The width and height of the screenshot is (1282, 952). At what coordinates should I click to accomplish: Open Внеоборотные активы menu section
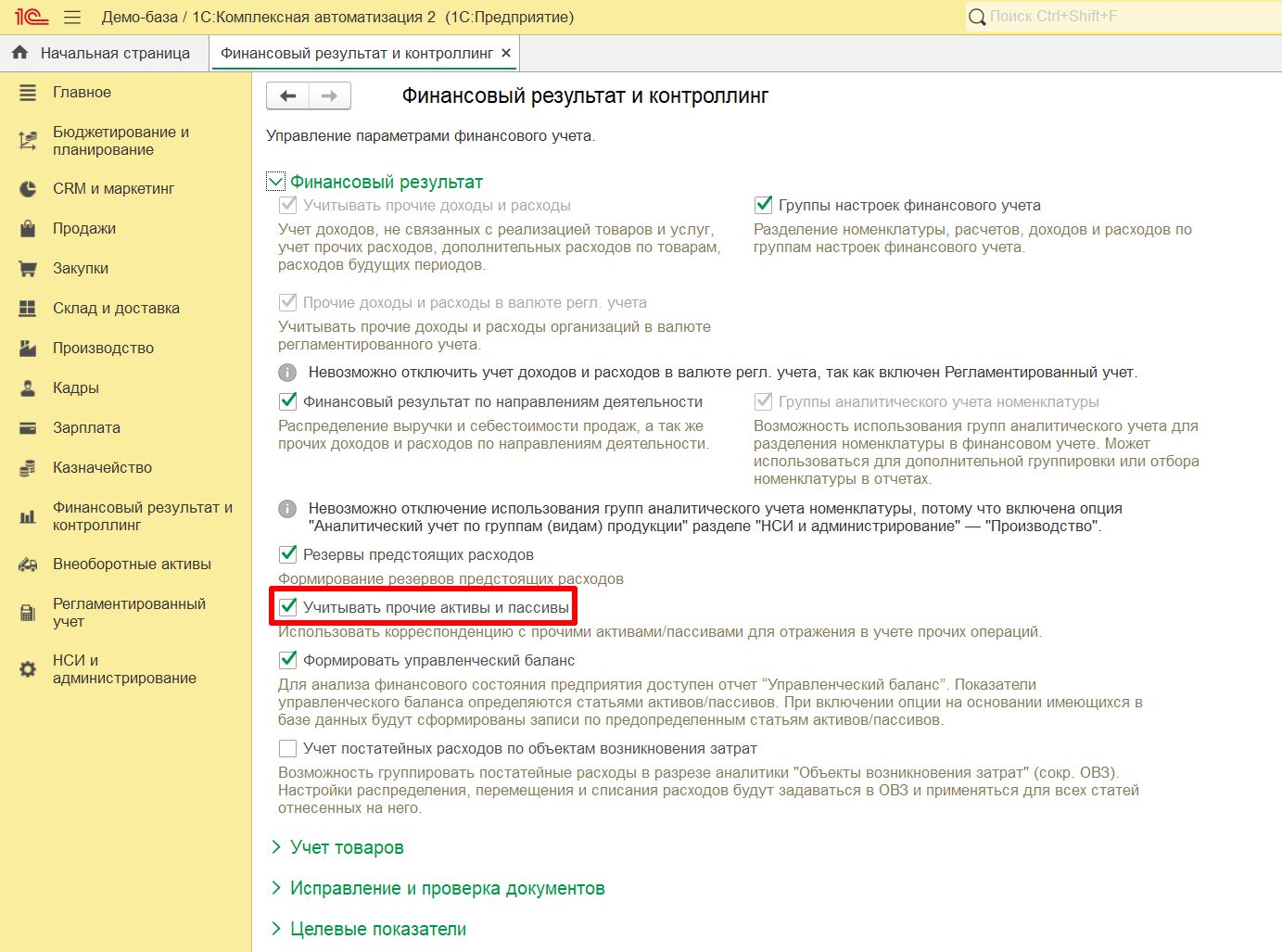132,564
